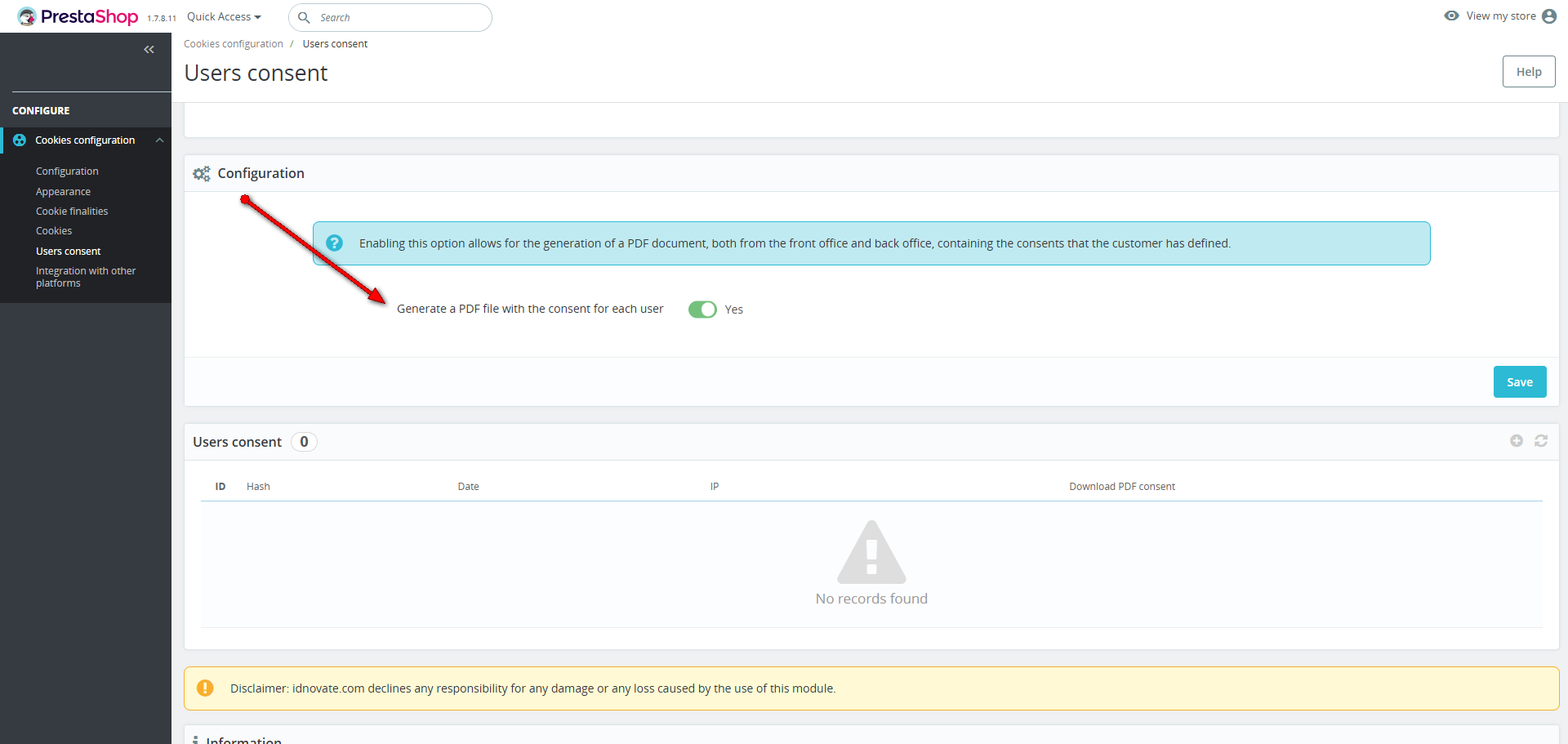Screen dimensions: 1568x744
Task: Open Integration with other platforms
Action: tap(86, 277)
